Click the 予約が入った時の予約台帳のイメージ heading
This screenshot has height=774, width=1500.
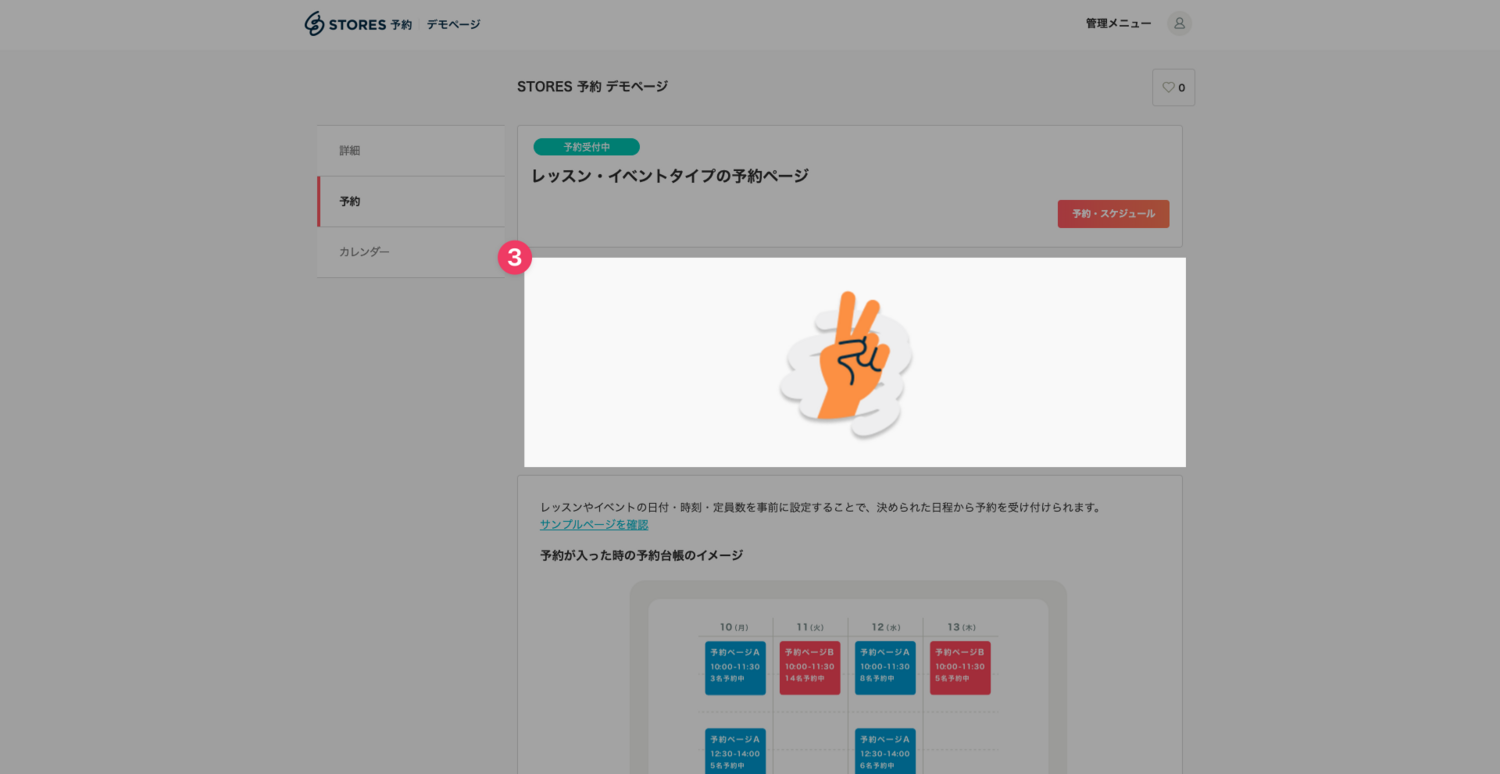point(641,555)
